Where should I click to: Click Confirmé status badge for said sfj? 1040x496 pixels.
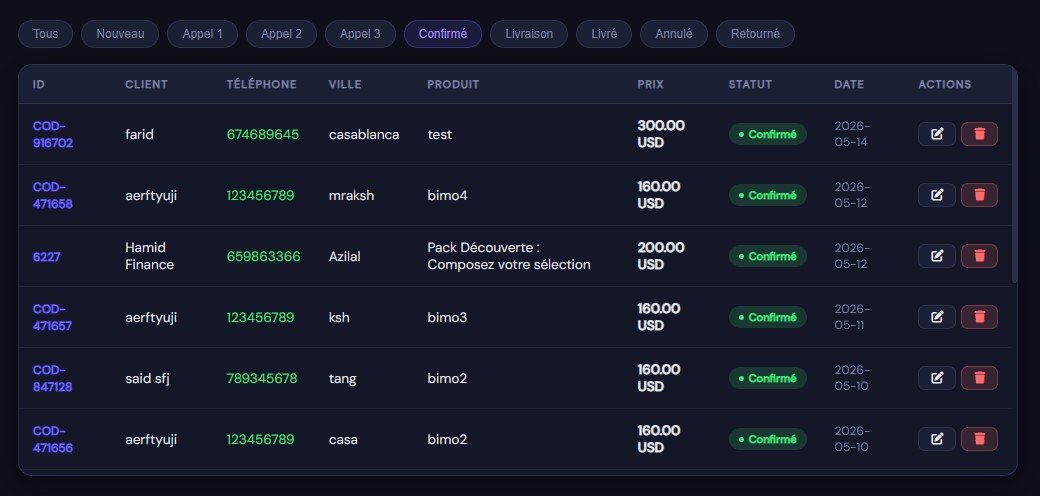768,378
